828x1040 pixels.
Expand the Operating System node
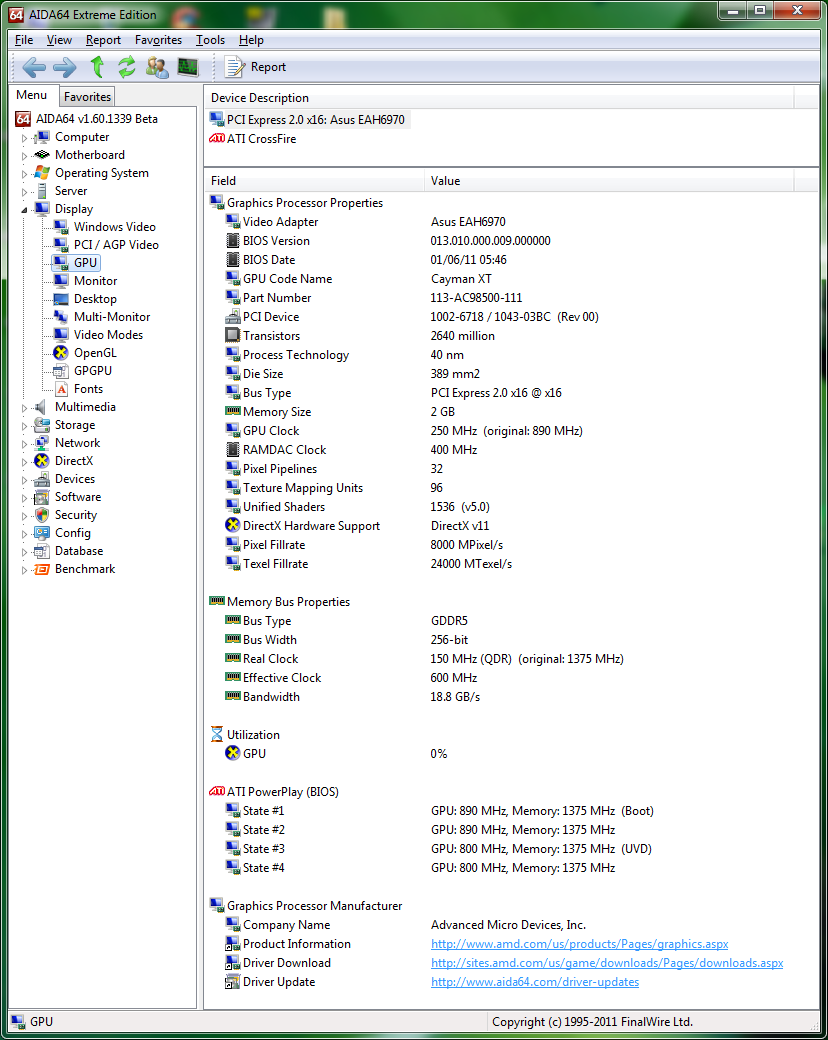pos(25,174)
